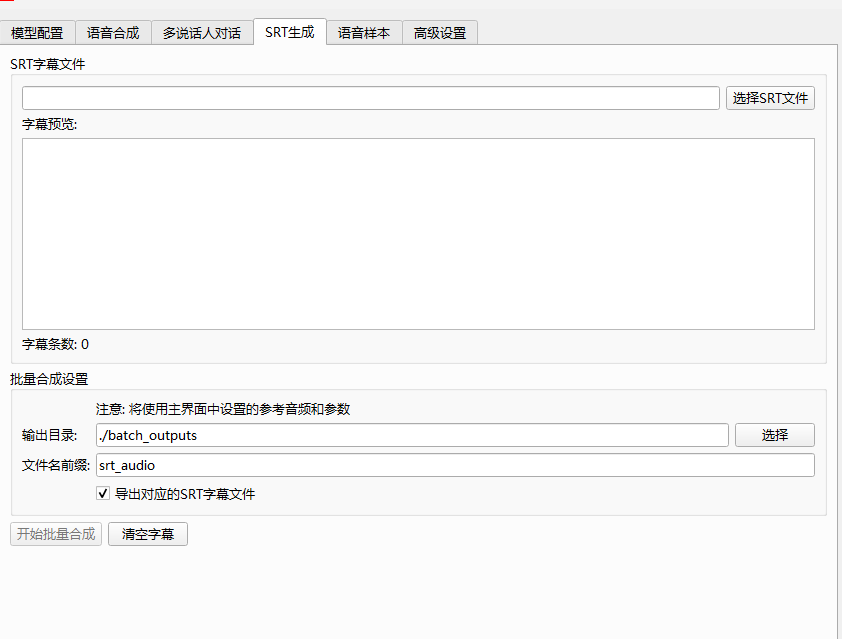Click the 文件名前缀 input with srt_audio

(454, 465)
